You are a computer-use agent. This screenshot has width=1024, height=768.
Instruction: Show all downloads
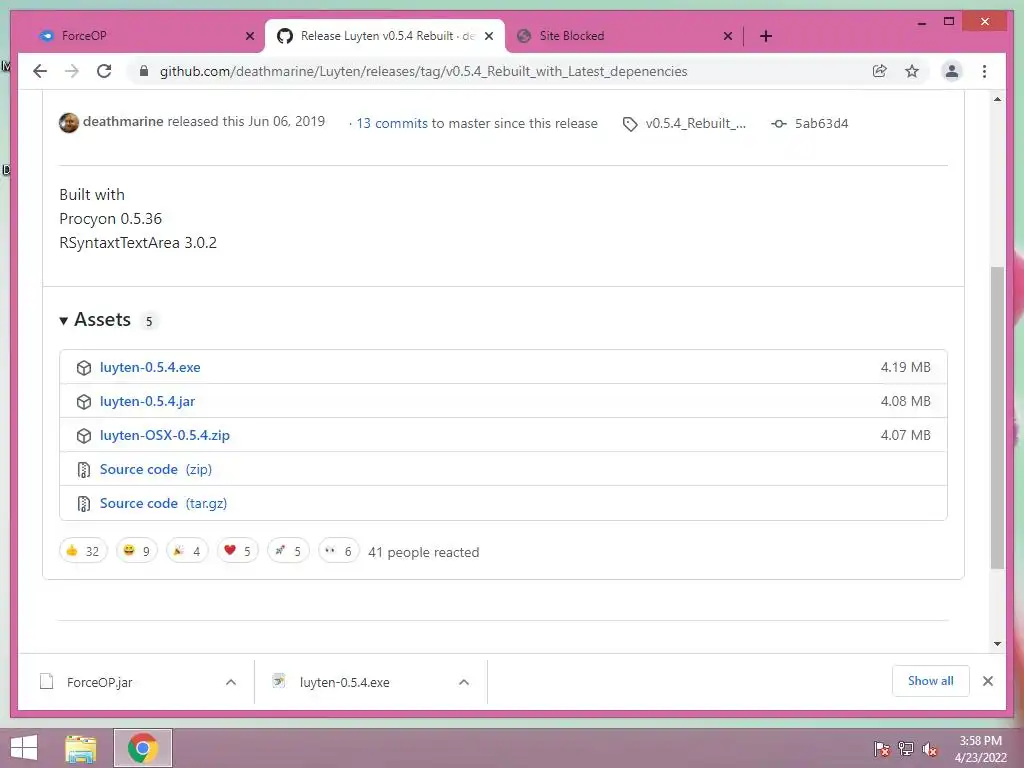931,681
